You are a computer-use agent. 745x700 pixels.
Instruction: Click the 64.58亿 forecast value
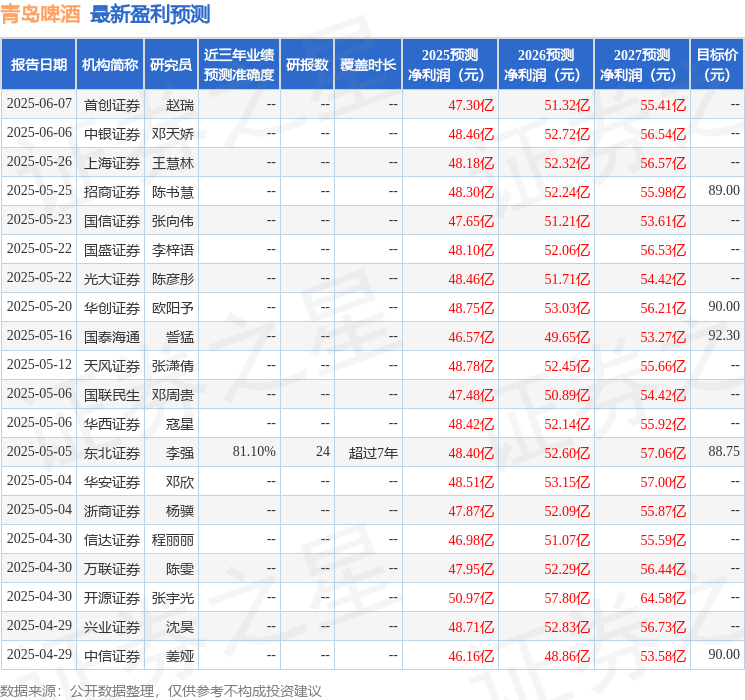tap(663, 597)
